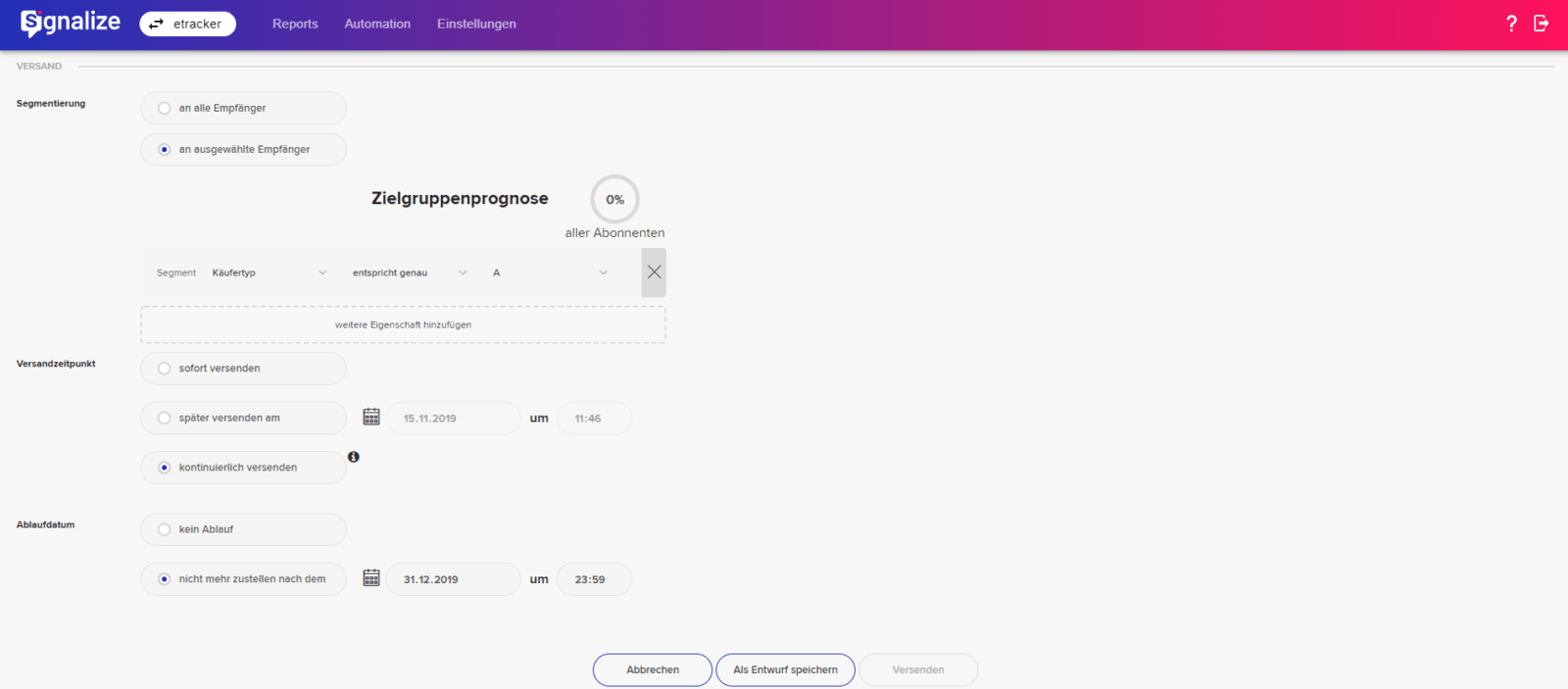This screenshot has height=689, width=1568.
Task: Click the logout icon in header
Action: pos(1542,24)
